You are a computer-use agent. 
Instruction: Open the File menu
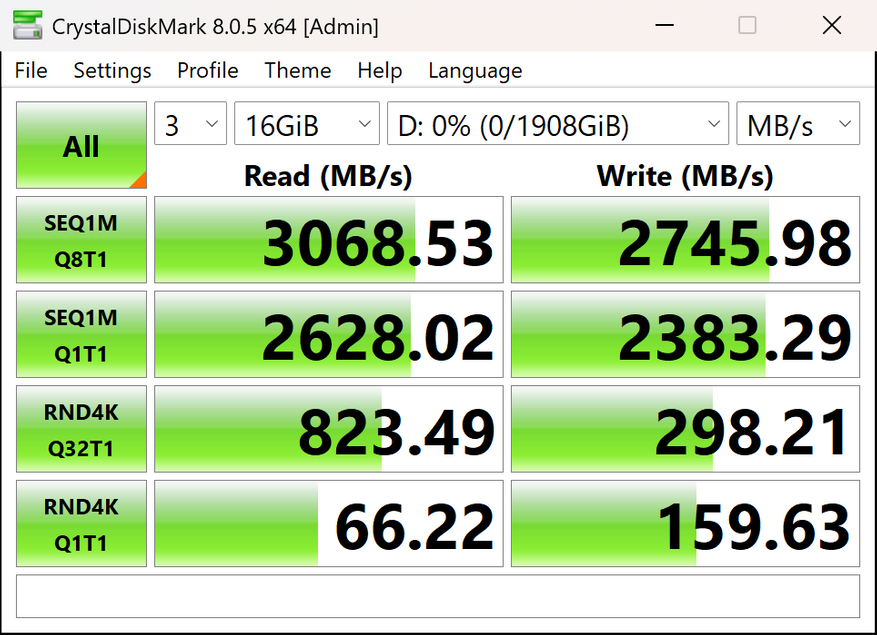click(31, 71)
